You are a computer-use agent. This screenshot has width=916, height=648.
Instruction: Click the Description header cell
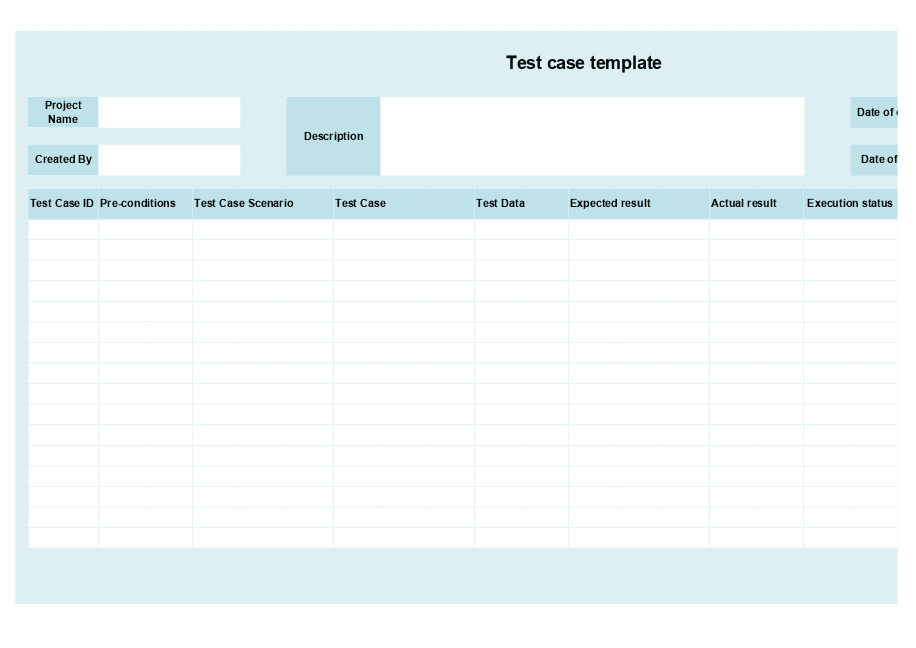333,136
